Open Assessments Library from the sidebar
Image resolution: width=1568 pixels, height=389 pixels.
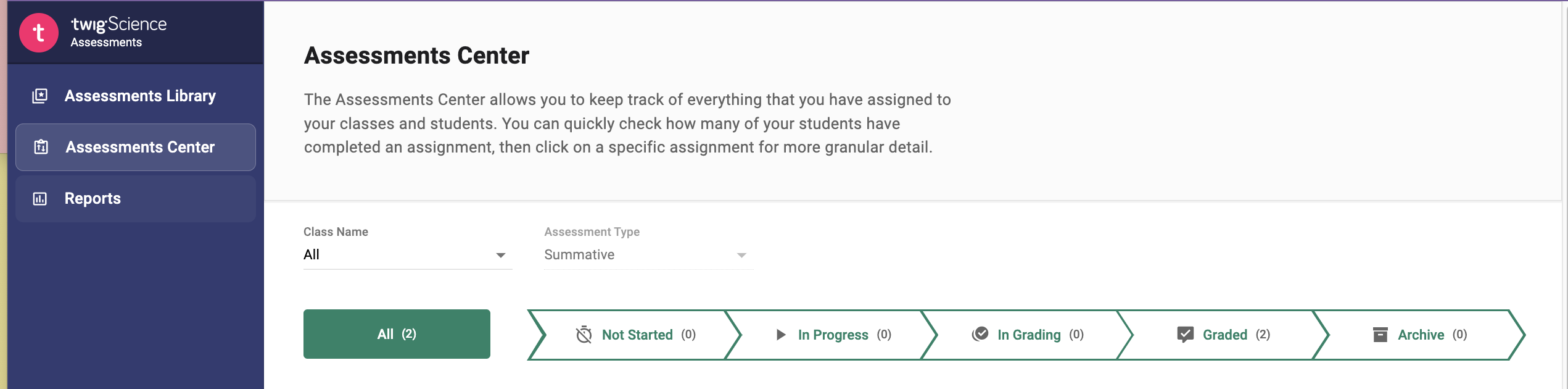pyautogui.click(x=140, y=96)
